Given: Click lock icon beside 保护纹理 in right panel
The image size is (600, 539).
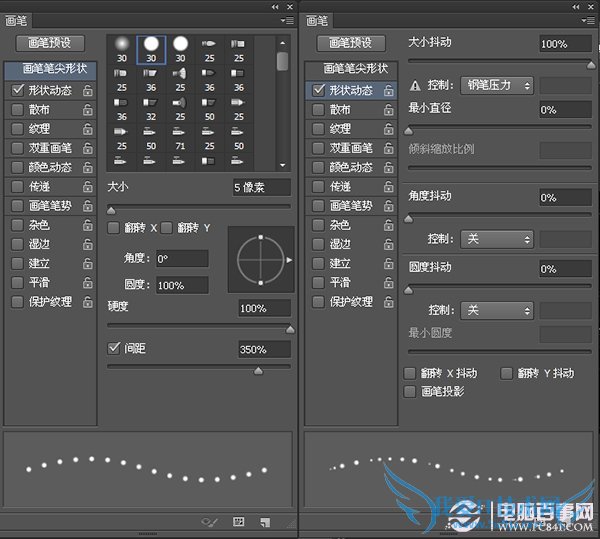Looking at the screenshot, I should 388,302.
